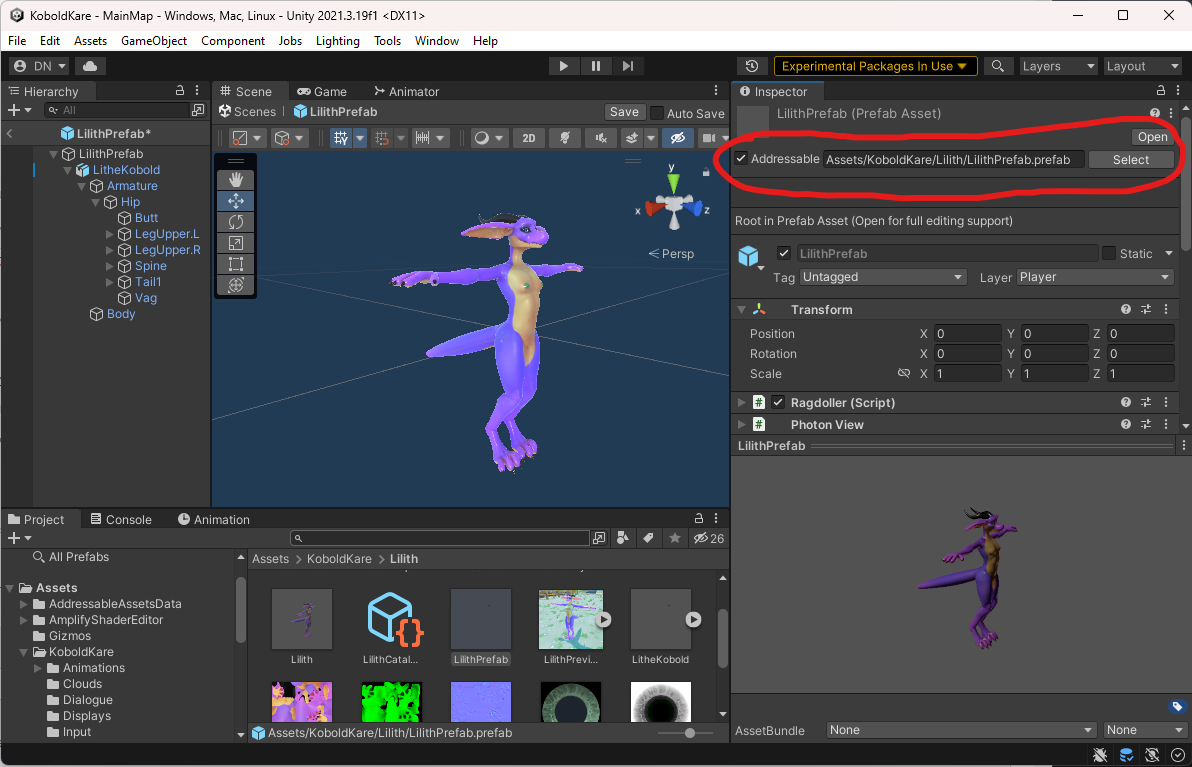Click search by label icon in Project
This screenshot has width=1192, height=767.
tap(648, 538)
